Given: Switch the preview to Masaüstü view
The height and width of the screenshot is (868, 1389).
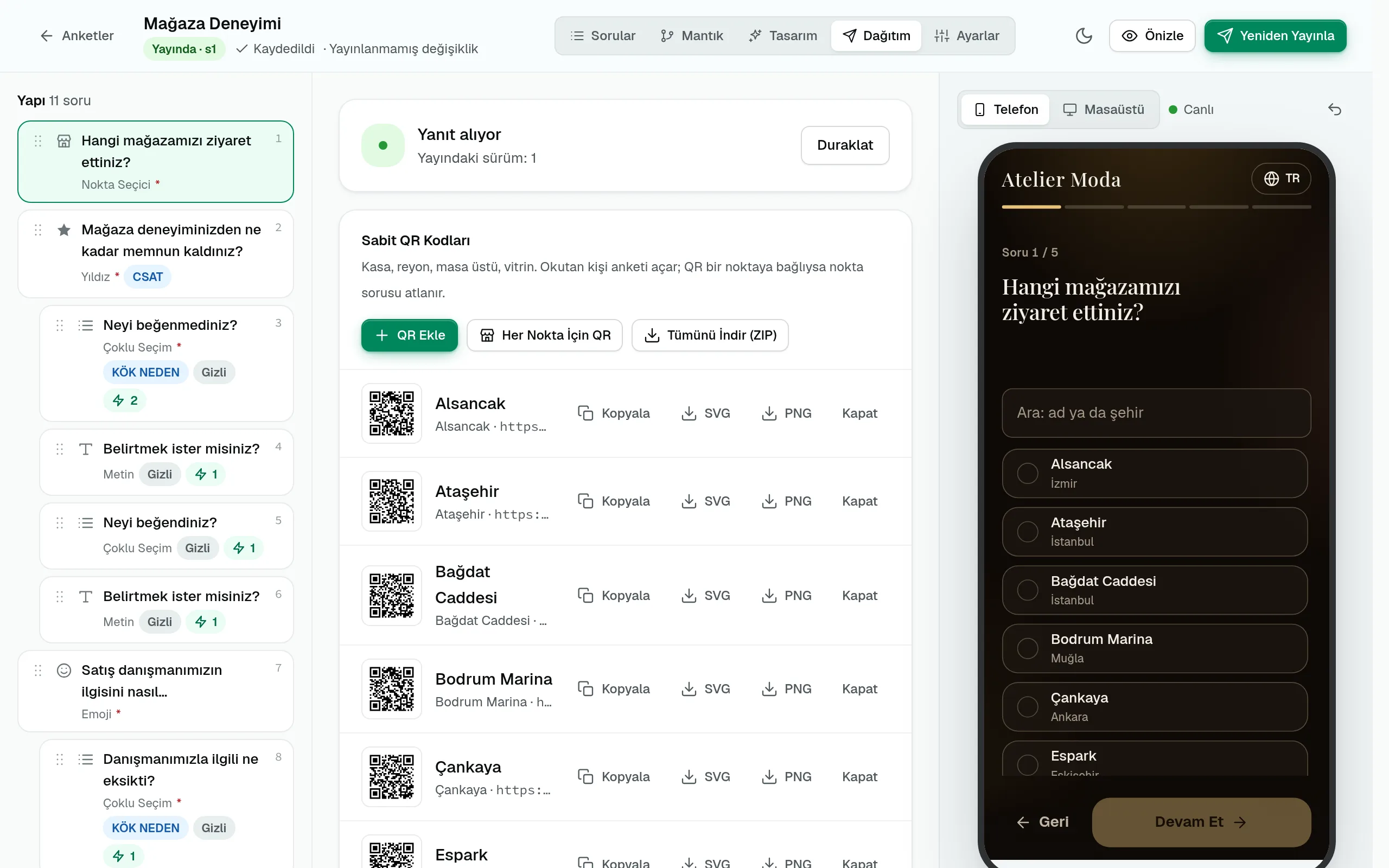Looking at the screenshot, I should point(1103,109).
